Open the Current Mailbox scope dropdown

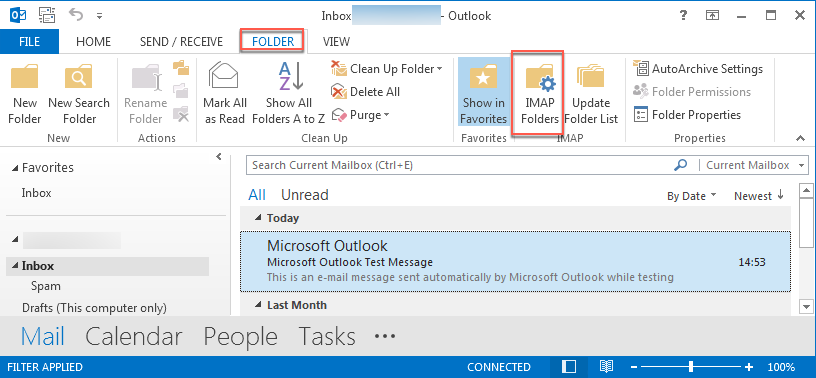754,166
